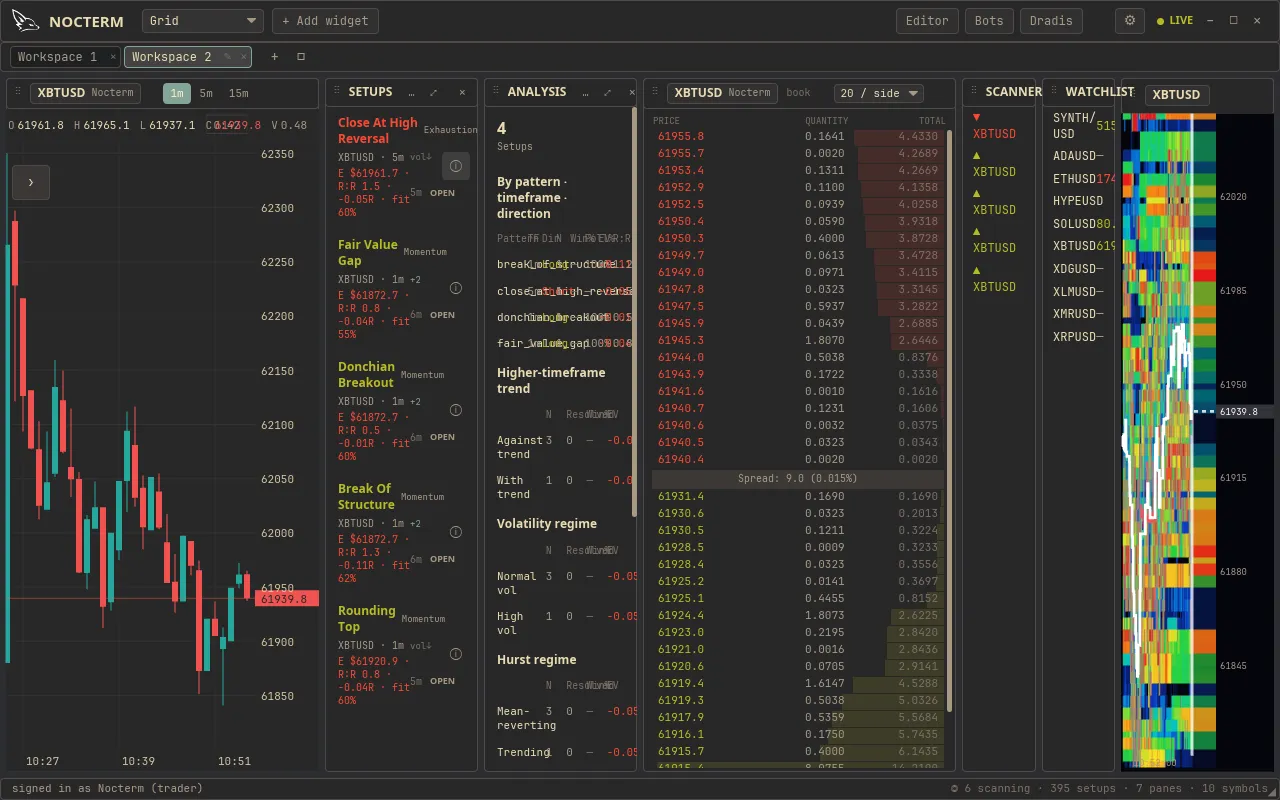Screen dimensions: 1280x800
Task: Select Fair Value Gap setup
Action: [368, 253]
